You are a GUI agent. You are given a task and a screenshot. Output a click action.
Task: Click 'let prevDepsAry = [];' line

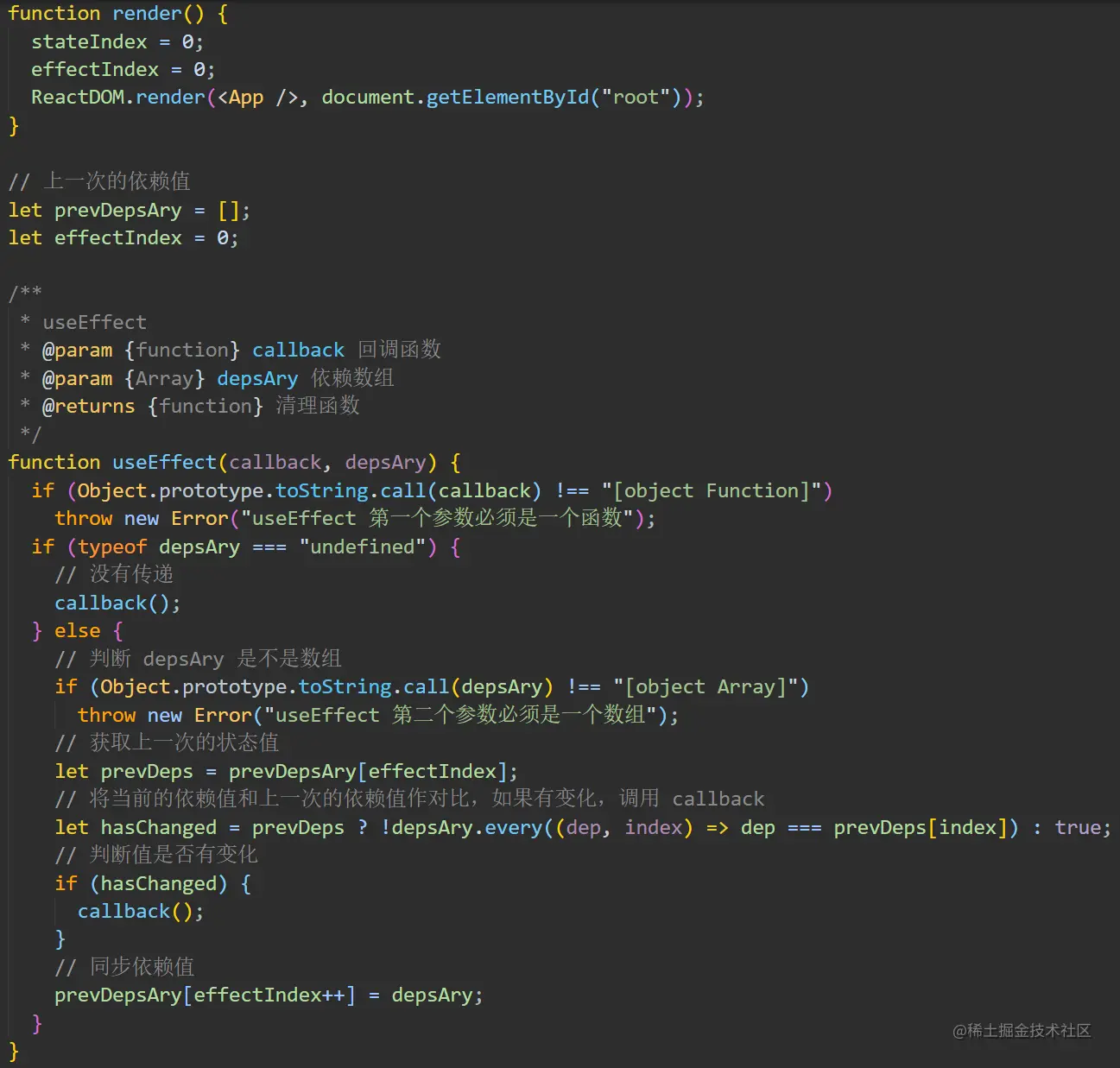point(130,211)
